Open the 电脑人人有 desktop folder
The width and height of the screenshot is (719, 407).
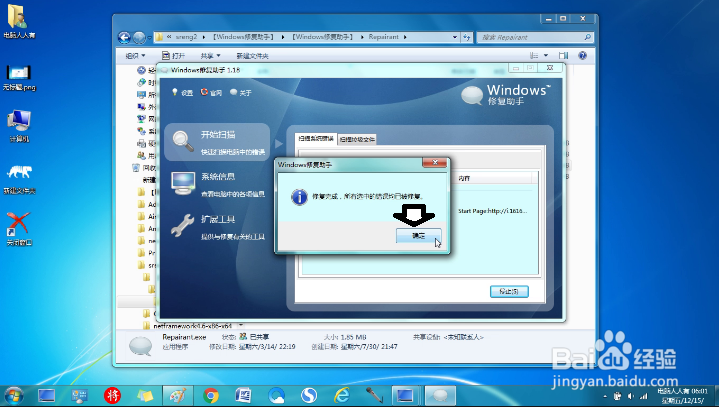tap(19, 22)
